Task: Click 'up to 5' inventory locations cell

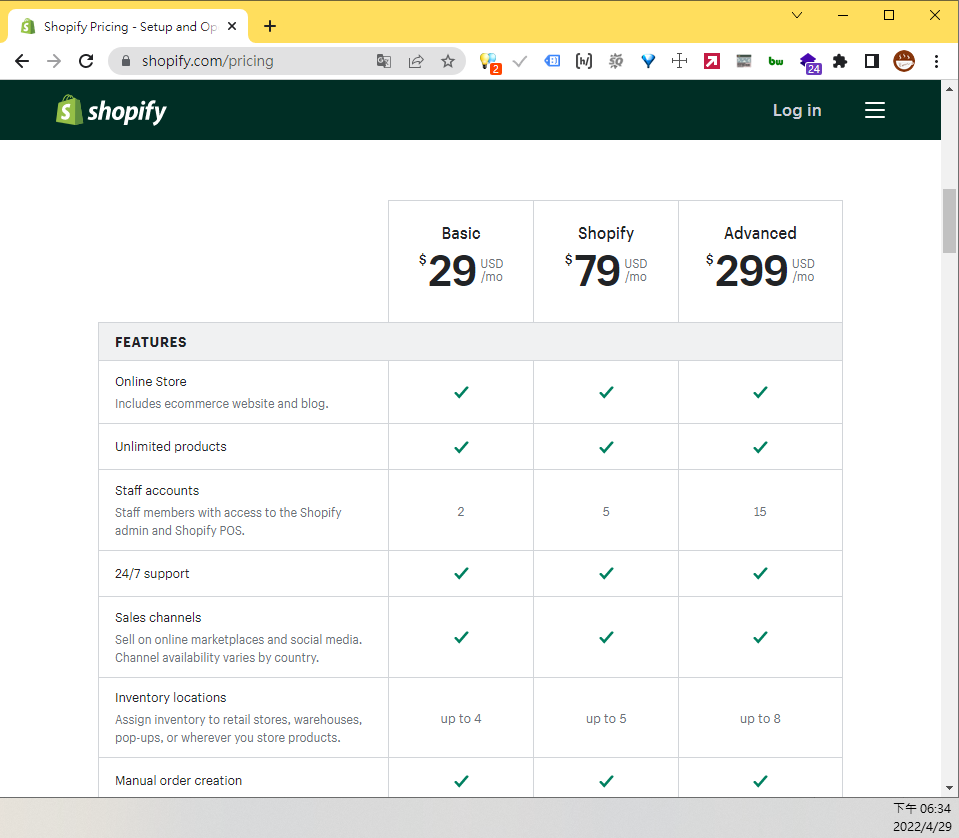Action: tap(606, 719)
